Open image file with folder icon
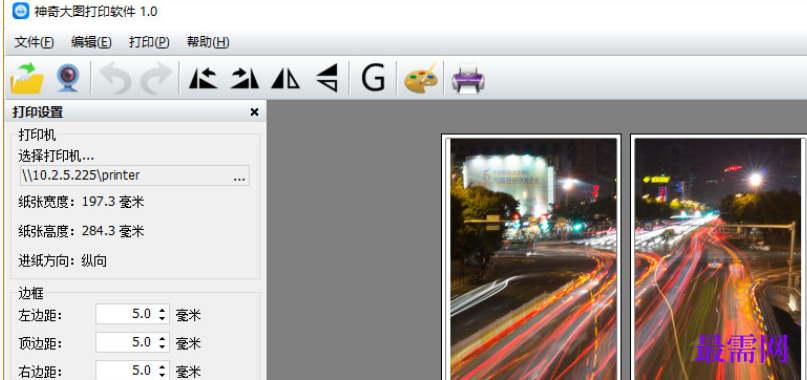Image resolution: width=807 pixels, height=380 pixels. tap(27, 78)
